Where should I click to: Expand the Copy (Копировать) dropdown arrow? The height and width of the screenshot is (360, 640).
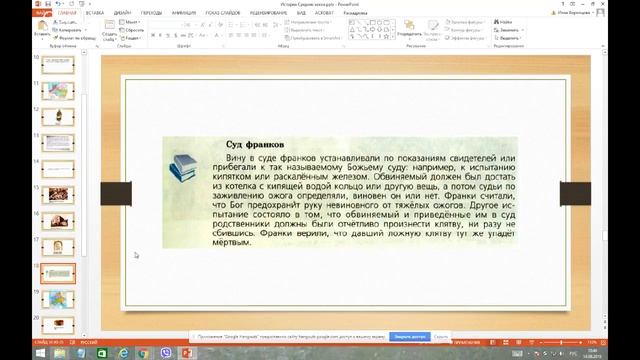[x=85, y=30]
